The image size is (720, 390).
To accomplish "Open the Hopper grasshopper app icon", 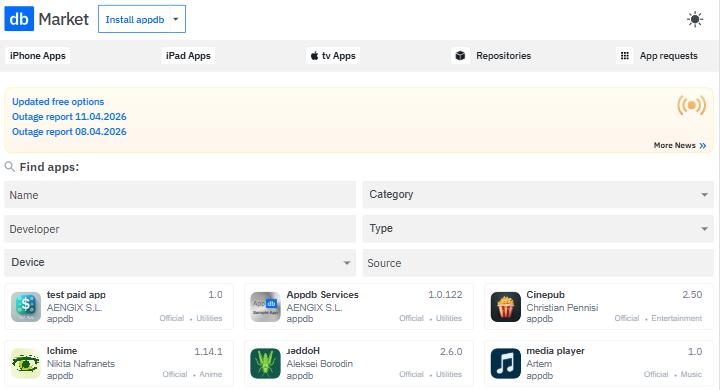I will (x=265, y=363).
